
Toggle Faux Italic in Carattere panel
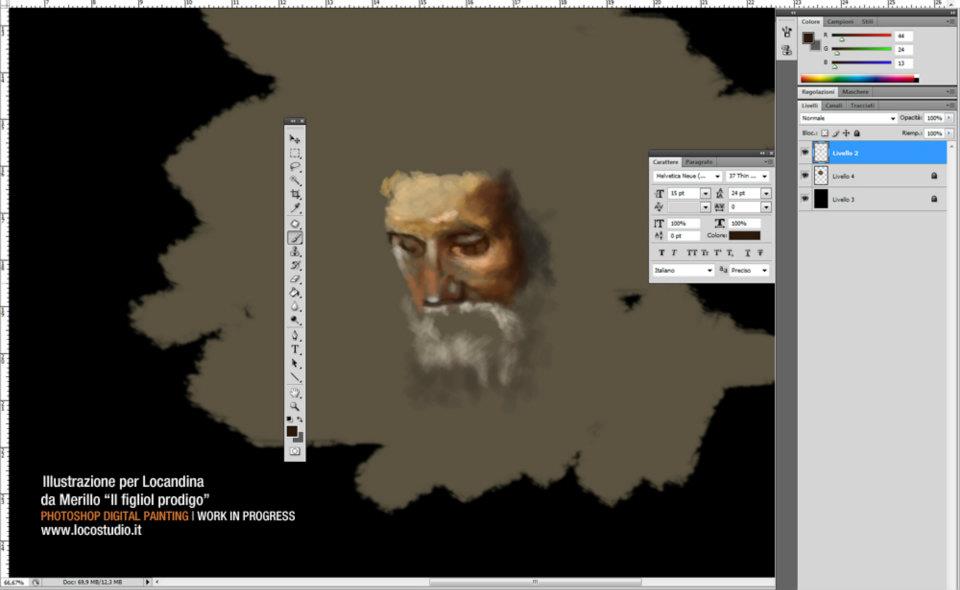click(674, 252)
